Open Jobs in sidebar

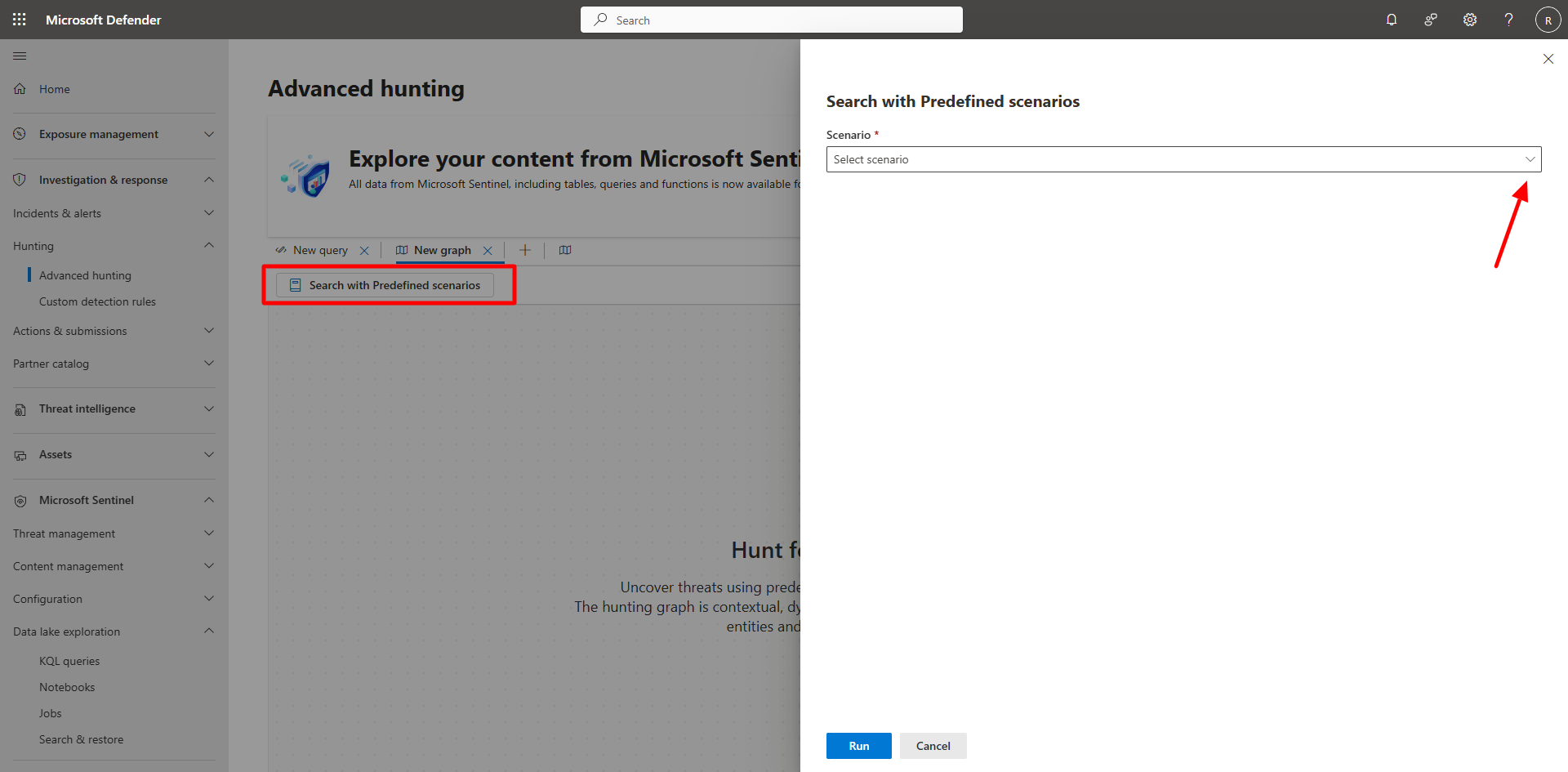click(x=51, y=713)
